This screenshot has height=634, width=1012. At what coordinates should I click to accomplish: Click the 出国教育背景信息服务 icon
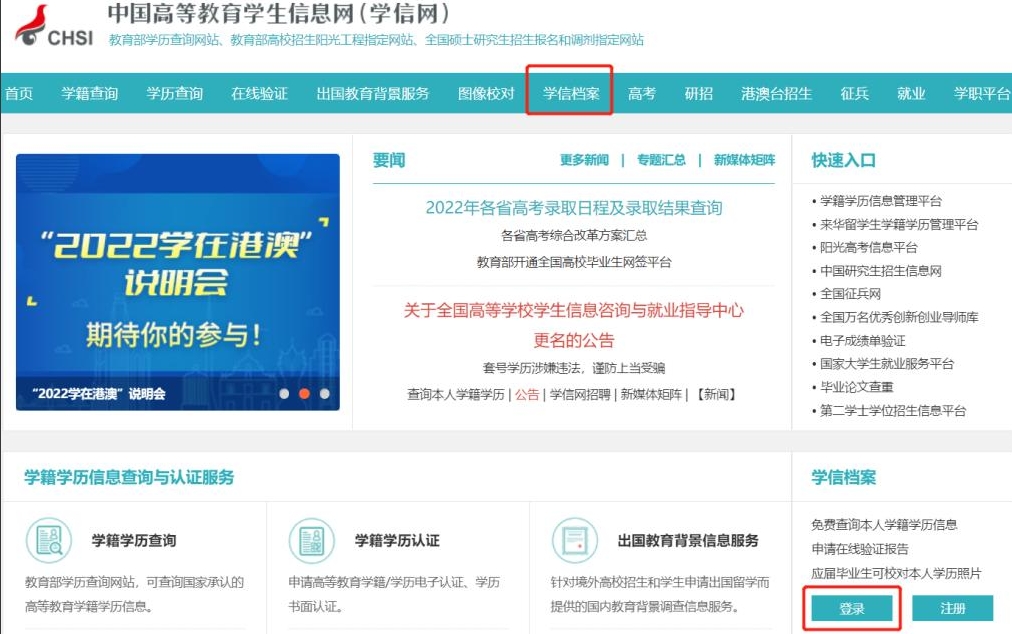click(575, 540)
